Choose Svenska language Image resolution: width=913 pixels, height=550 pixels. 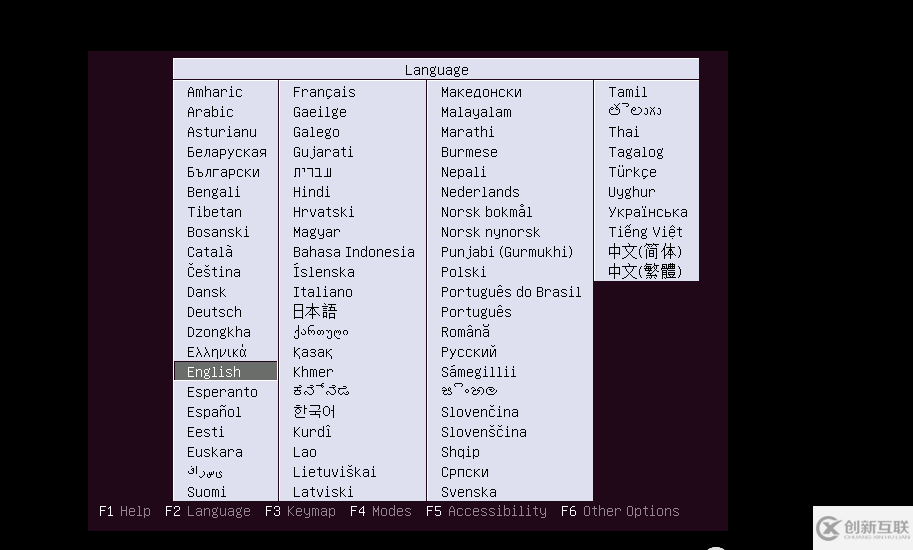(468, 492)
